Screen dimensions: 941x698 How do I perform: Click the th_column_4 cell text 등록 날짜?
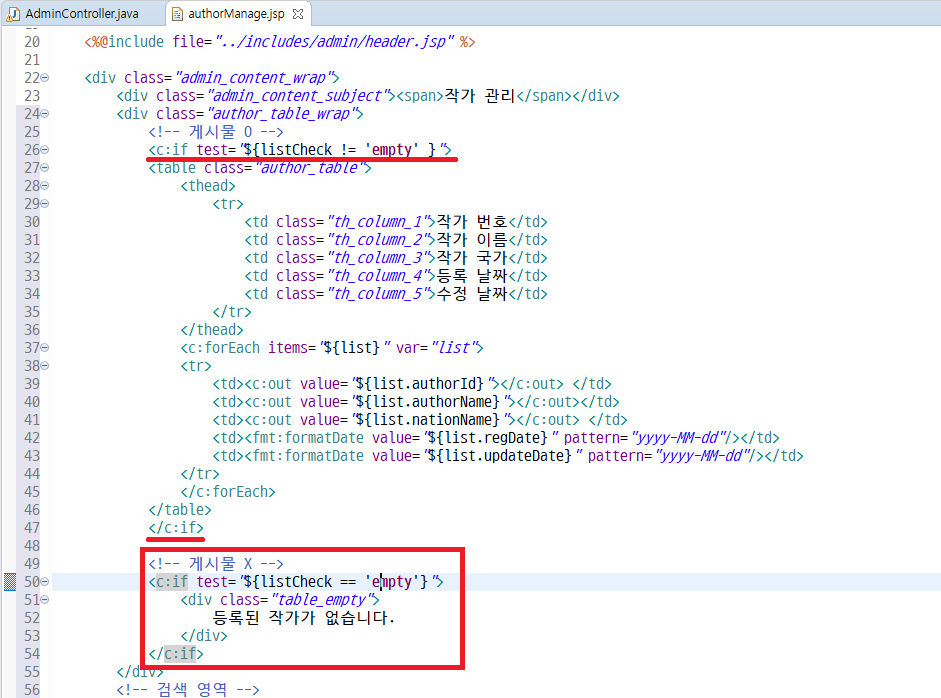pos(472,275)
